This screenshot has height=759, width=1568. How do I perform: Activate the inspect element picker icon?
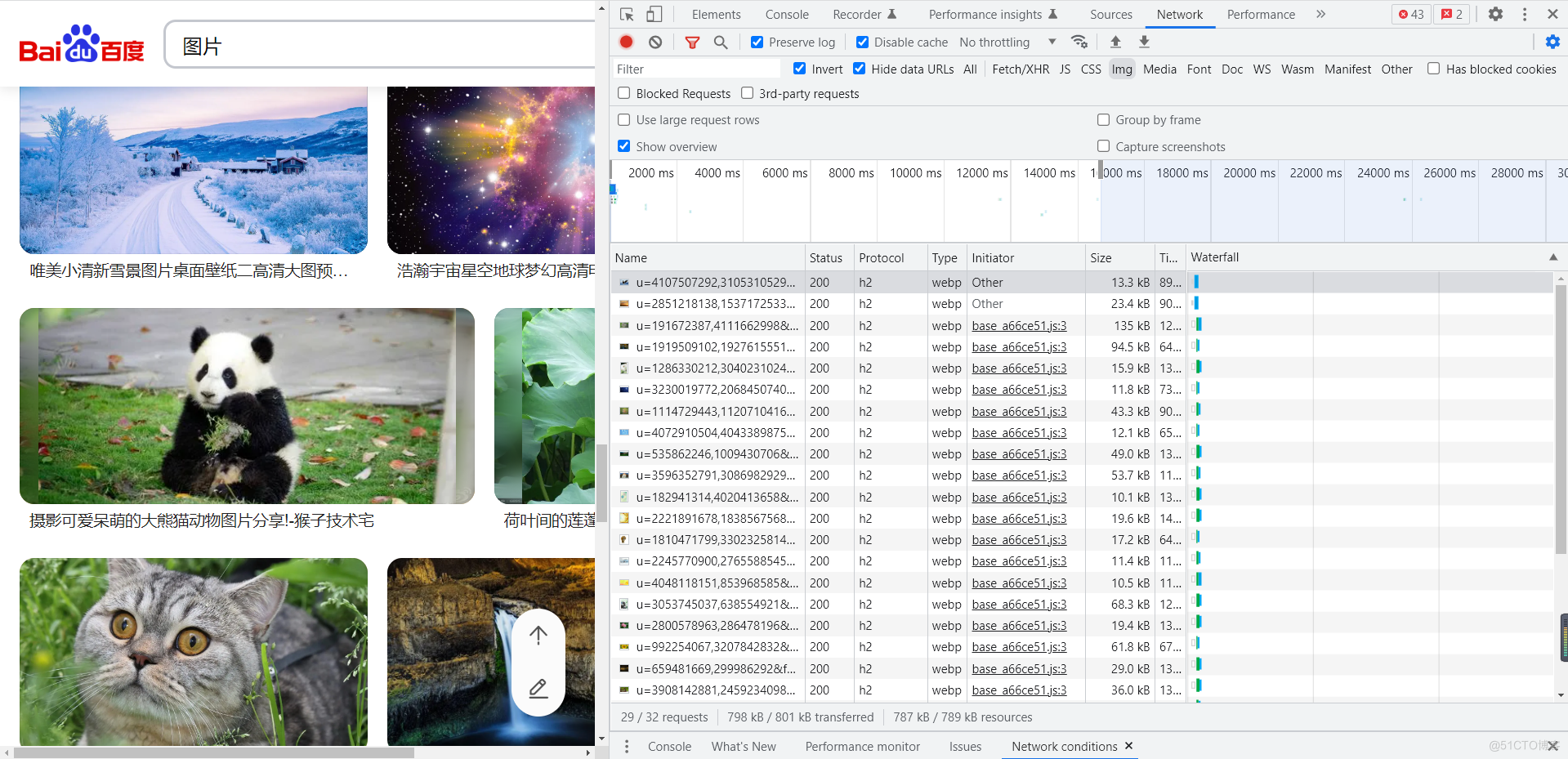(627, 14)
